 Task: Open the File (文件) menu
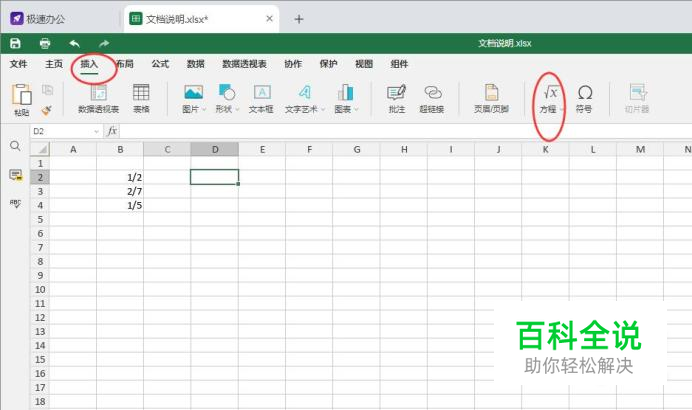[19, 64]
